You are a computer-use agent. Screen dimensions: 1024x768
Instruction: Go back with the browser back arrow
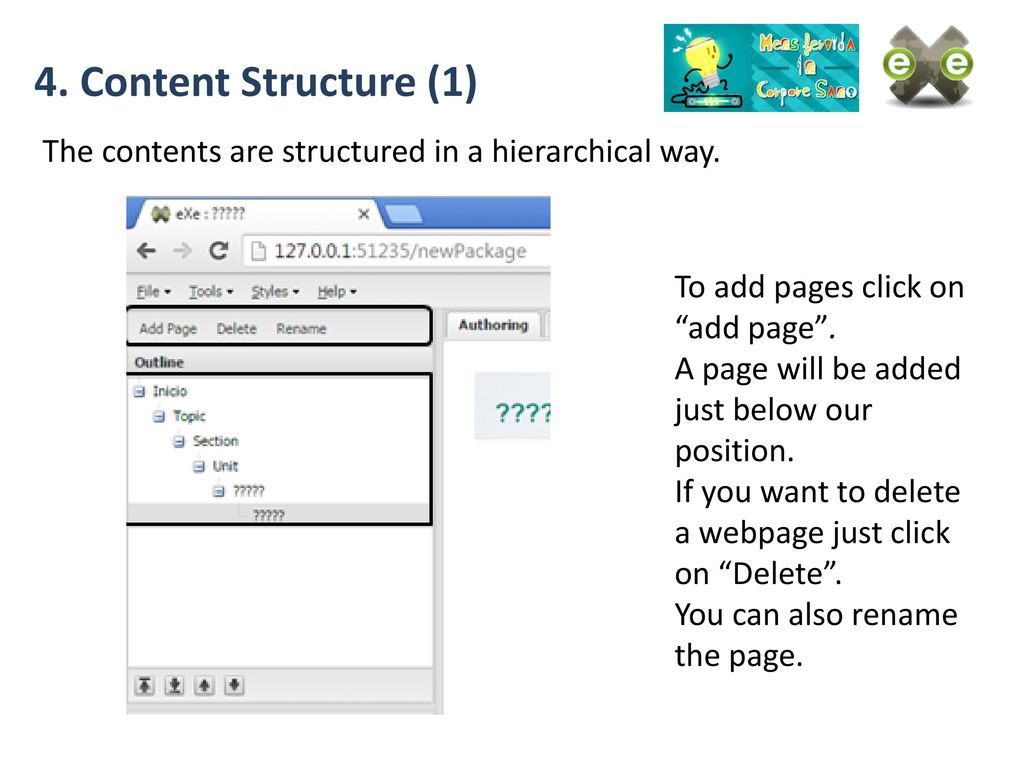pos(146,251)
